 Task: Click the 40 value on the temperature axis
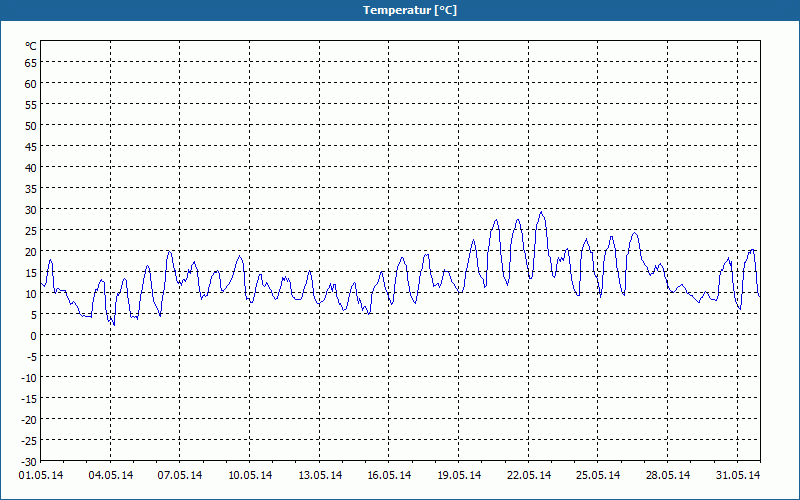pyautogui.click(x=31, y=167)
